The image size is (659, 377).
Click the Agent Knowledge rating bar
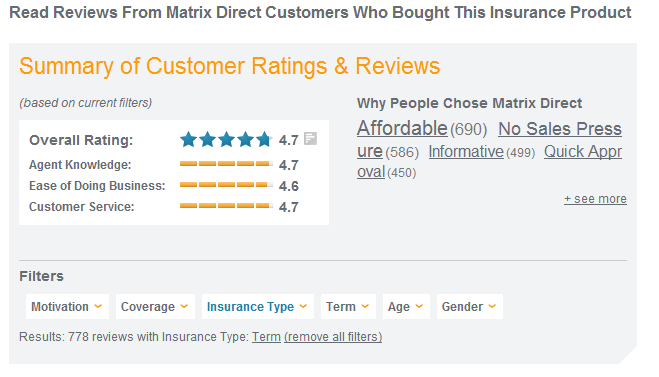point(226,164)
